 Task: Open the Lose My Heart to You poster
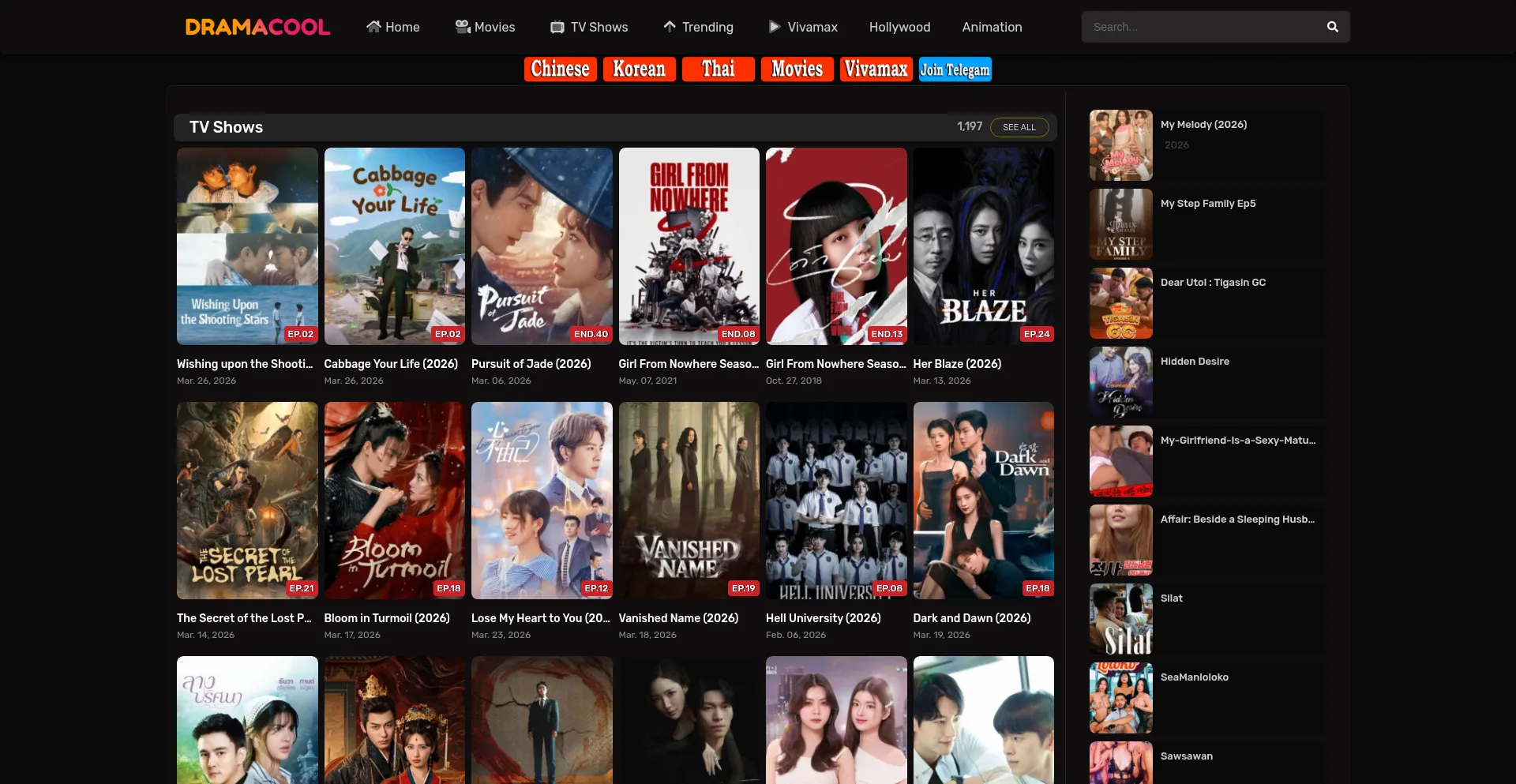(542, 501)
